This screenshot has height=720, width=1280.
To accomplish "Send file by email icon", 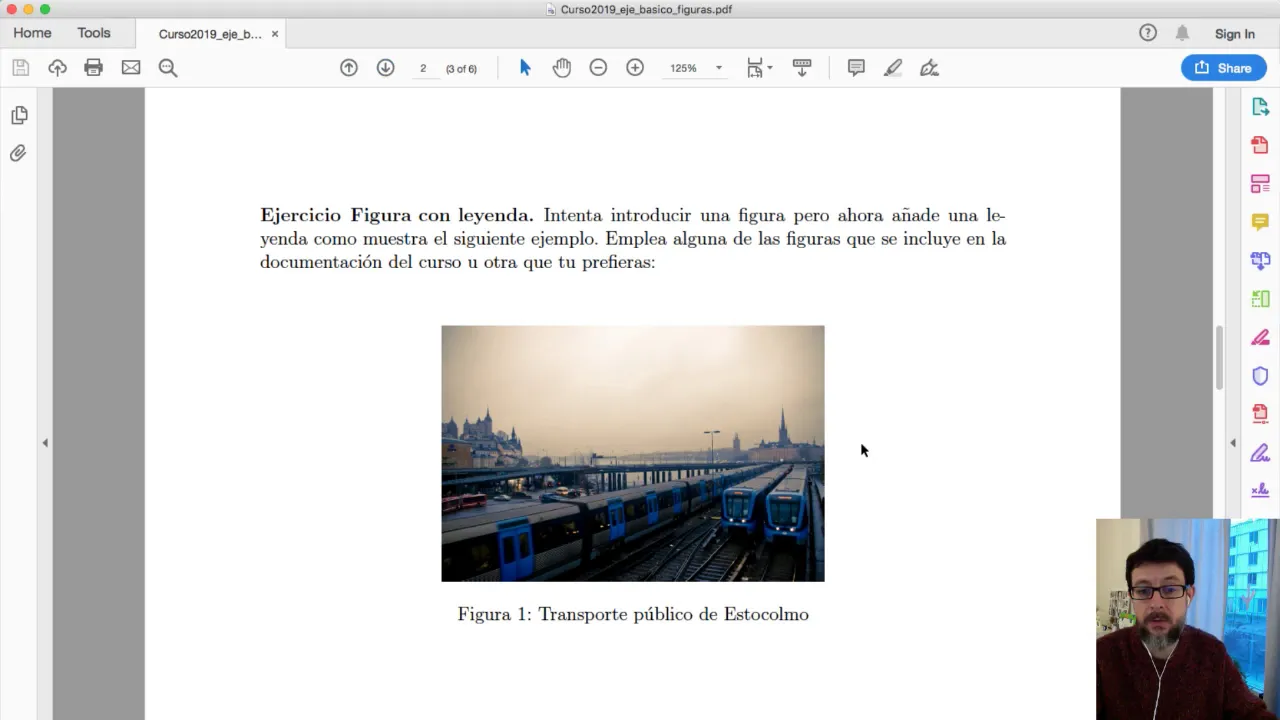I will pos(131,68).
